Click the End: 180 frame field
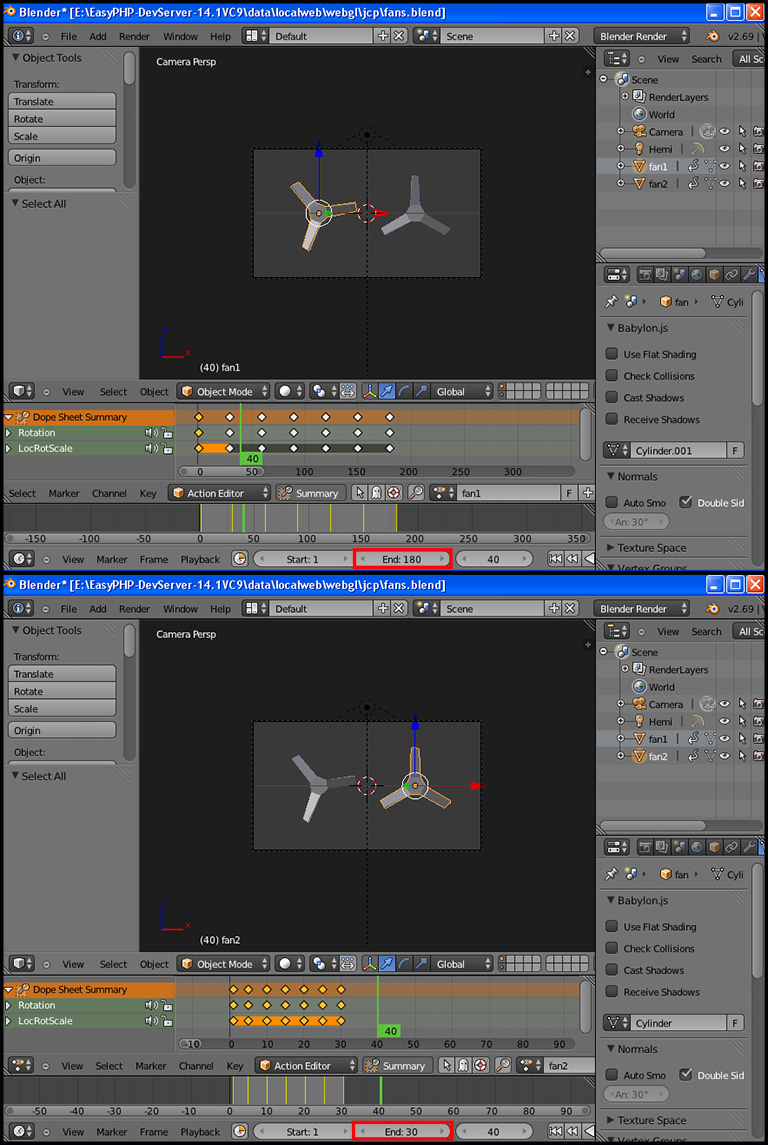The width and height of the screenshot is (768, 1145). pos(402,559)
